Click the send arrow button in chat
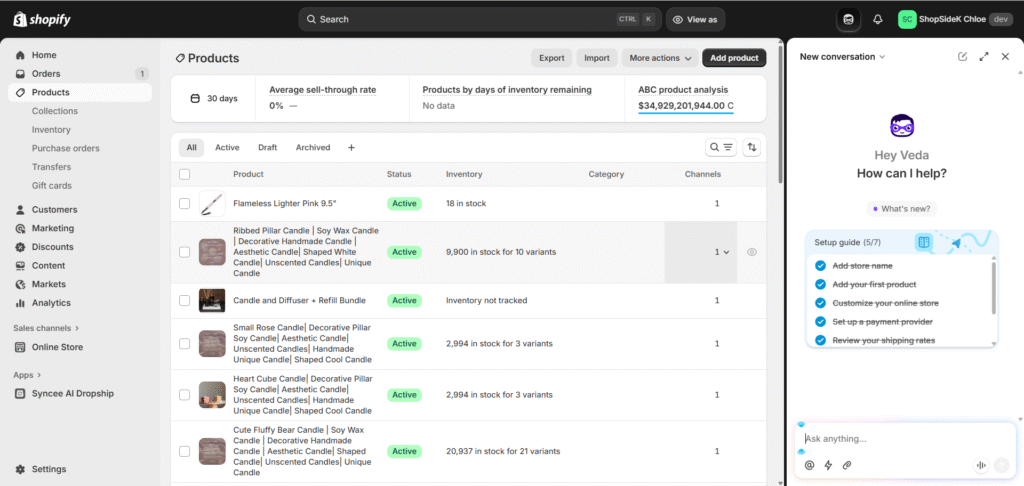The width and height of the screenshot is (1024, 486). pos(1001,465)
